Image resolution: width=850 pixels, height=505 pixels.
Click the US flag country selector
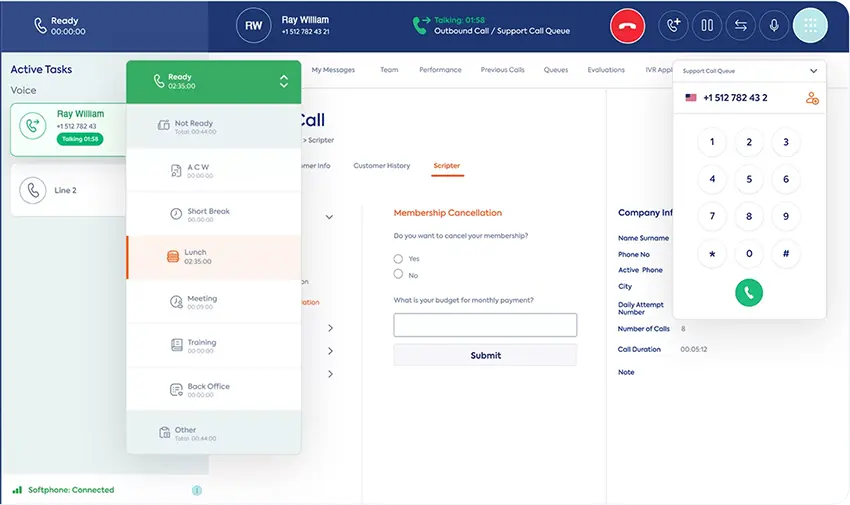click(691, 98)
